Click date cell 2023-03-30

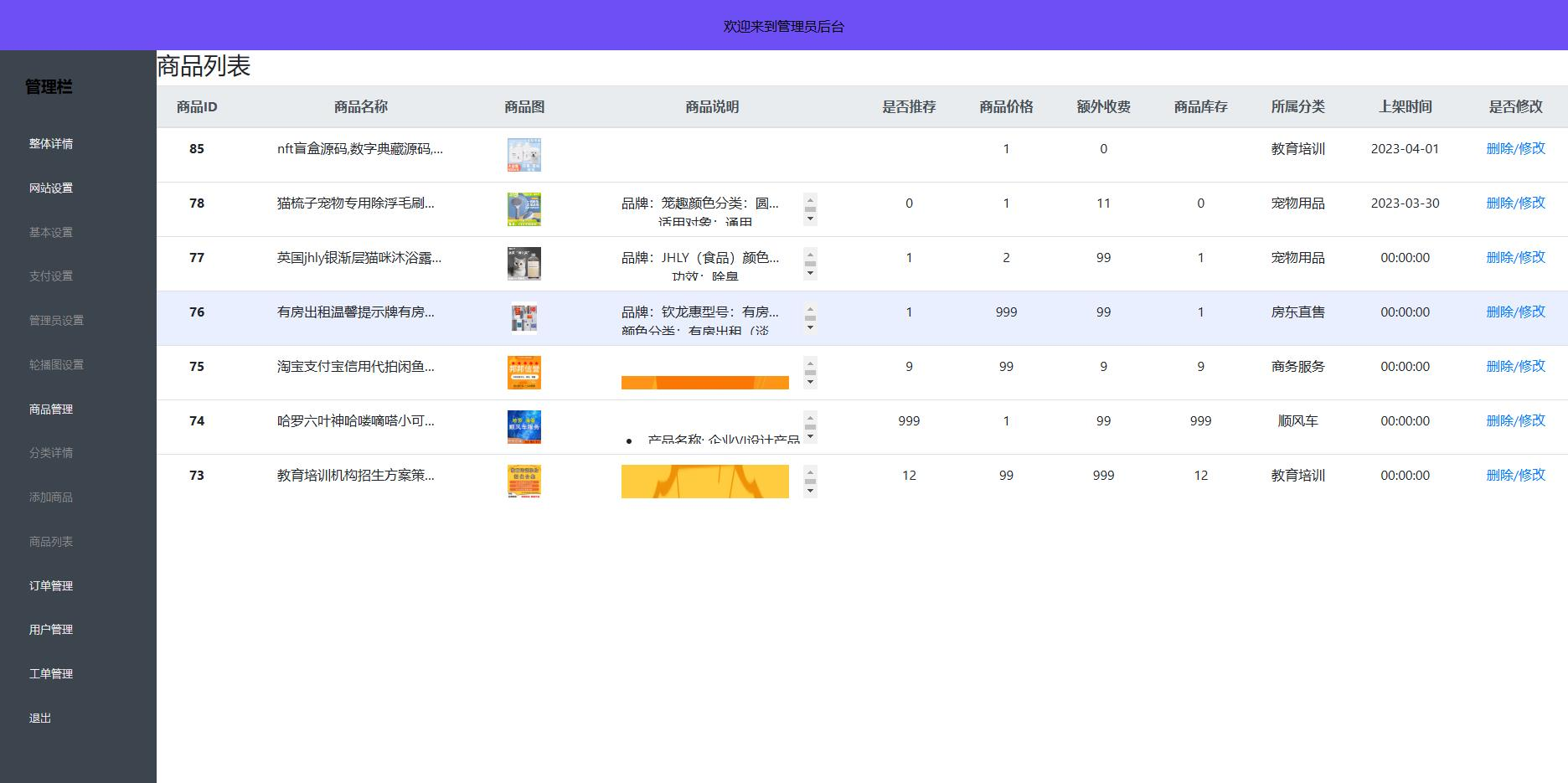tap(1405, 203)
